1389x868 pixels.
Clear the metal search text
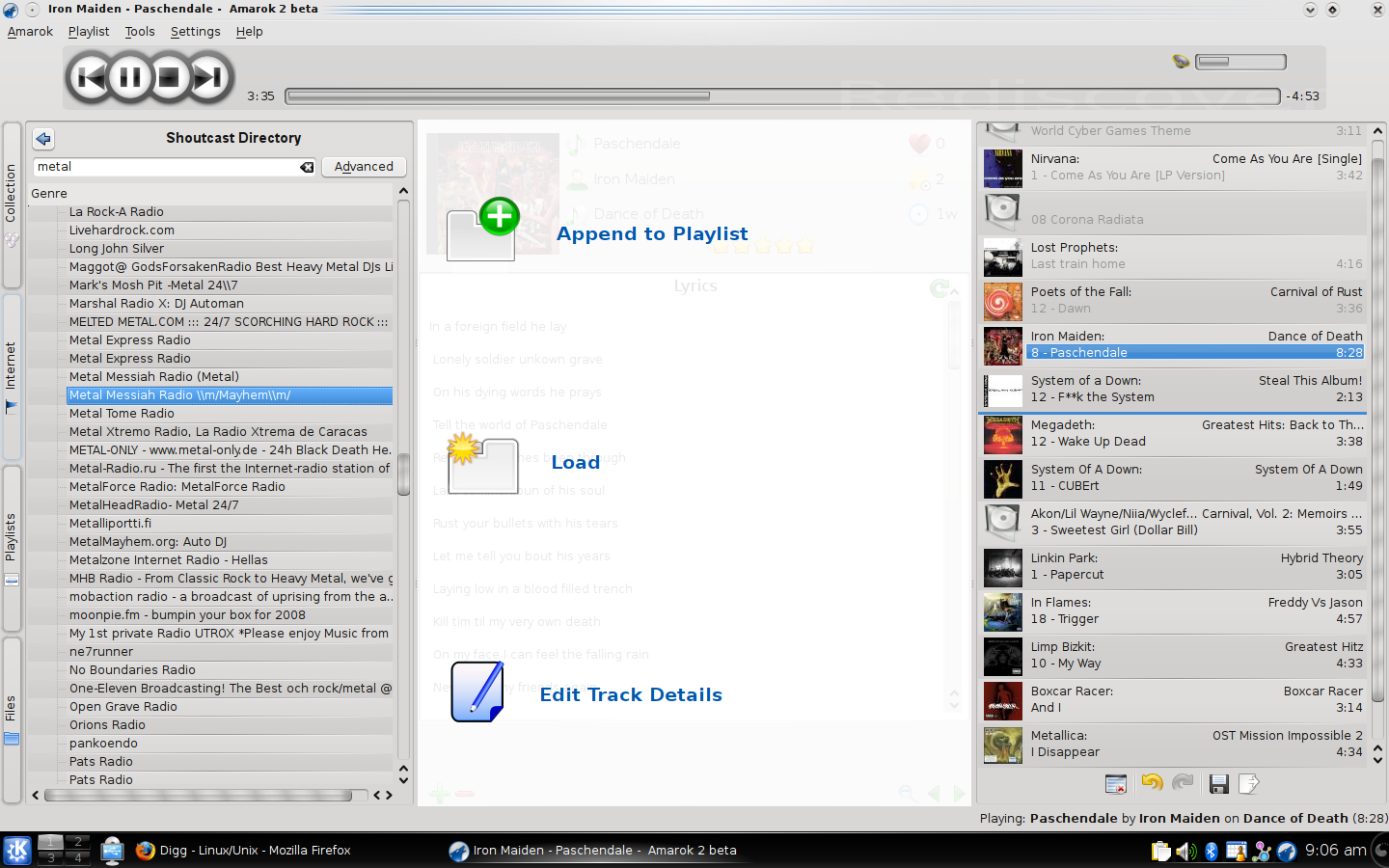click(307, 167)
